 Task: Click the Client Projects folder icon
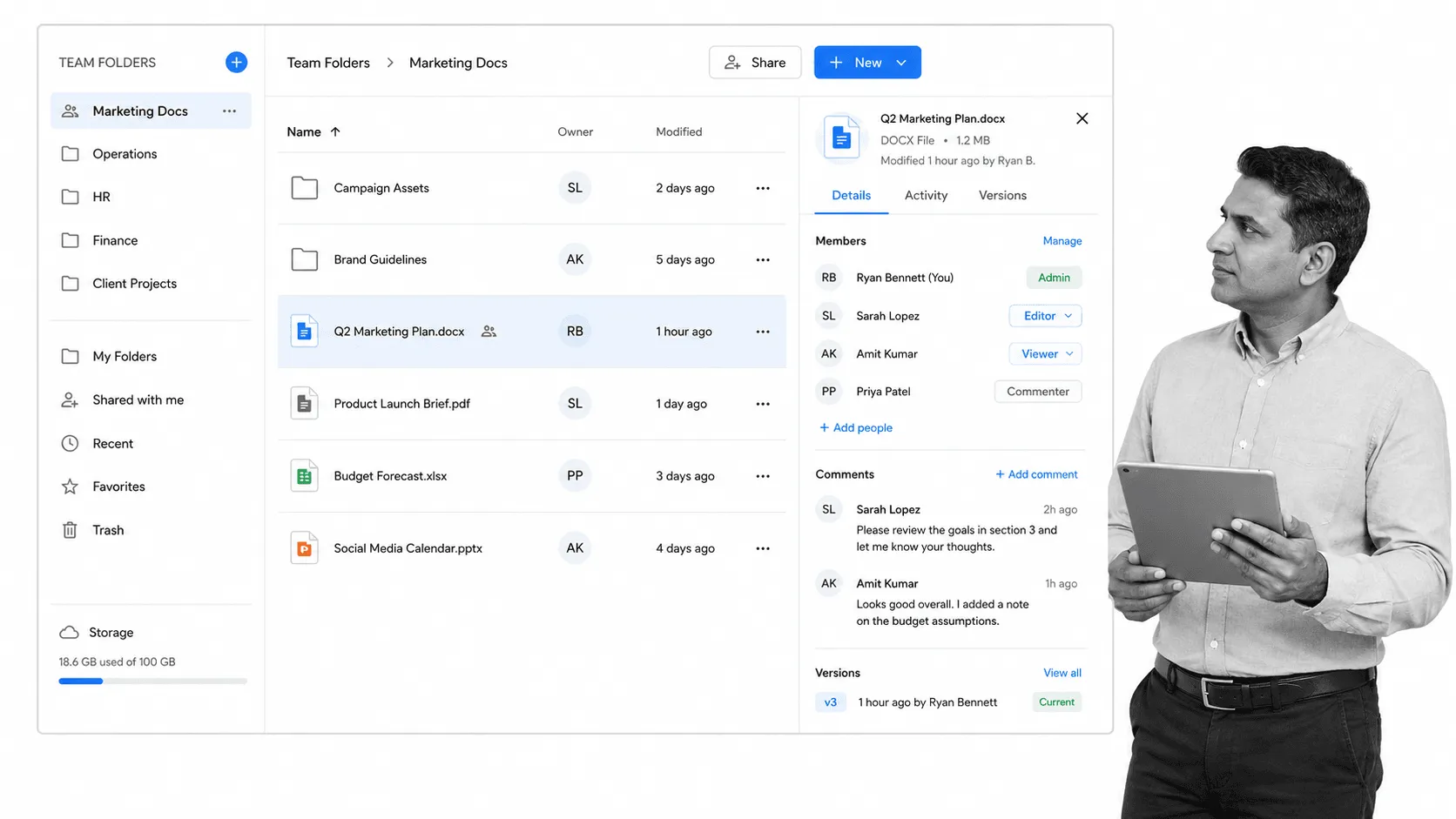[71, 283]
